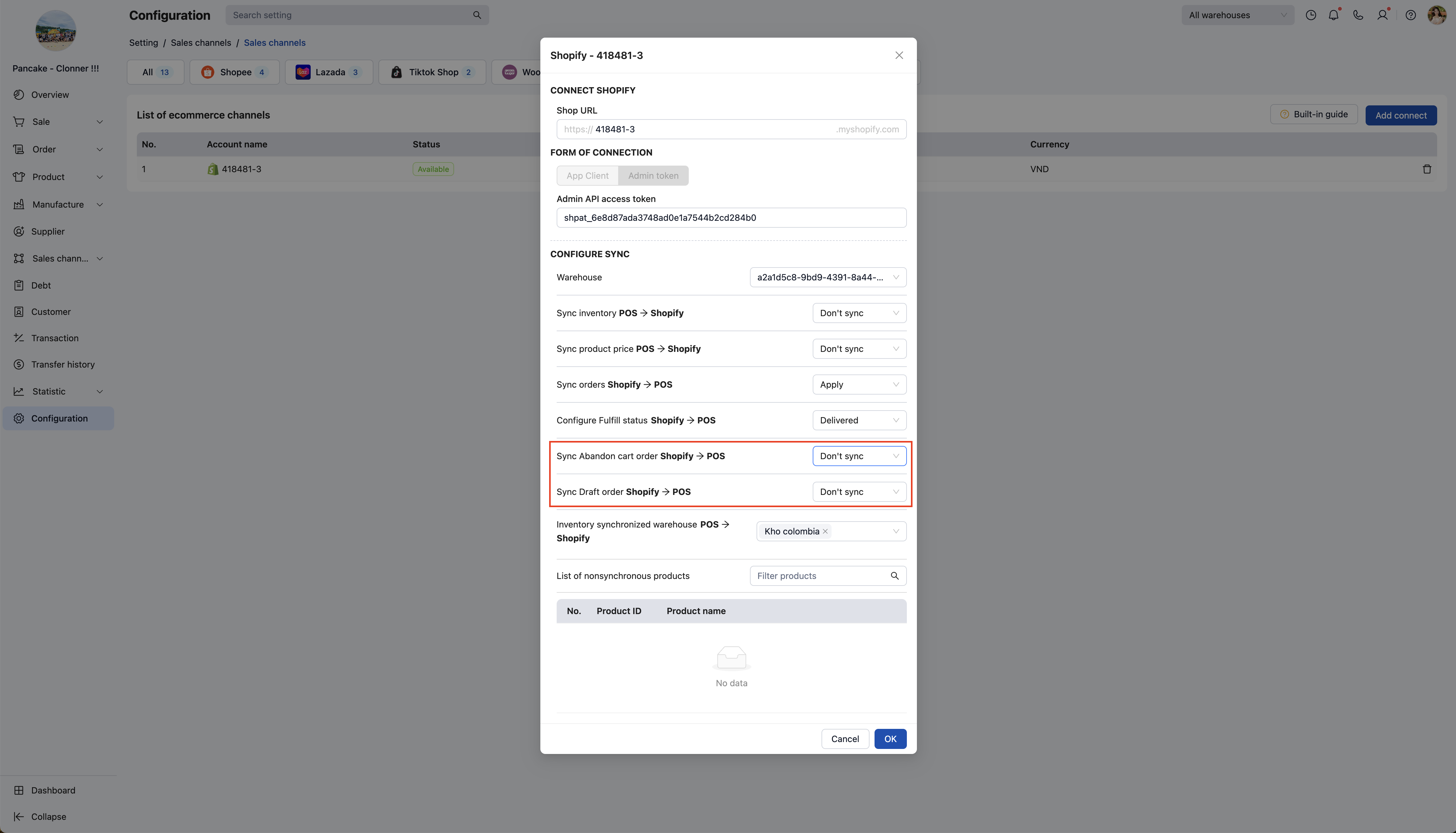Open Transaction in the sidebar
Image resolution: width=1456 pixels, height=833 pixels.
pos(58,337)
